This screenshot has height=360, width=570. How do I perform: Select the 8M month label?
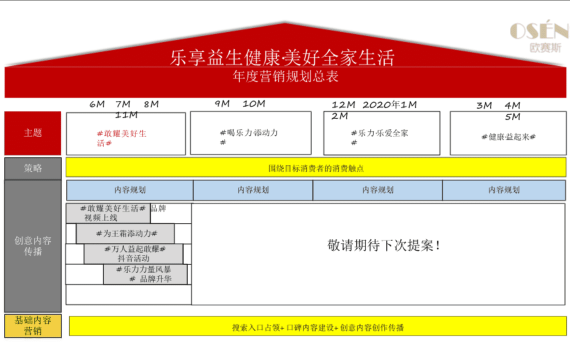(x=151, y=104)
